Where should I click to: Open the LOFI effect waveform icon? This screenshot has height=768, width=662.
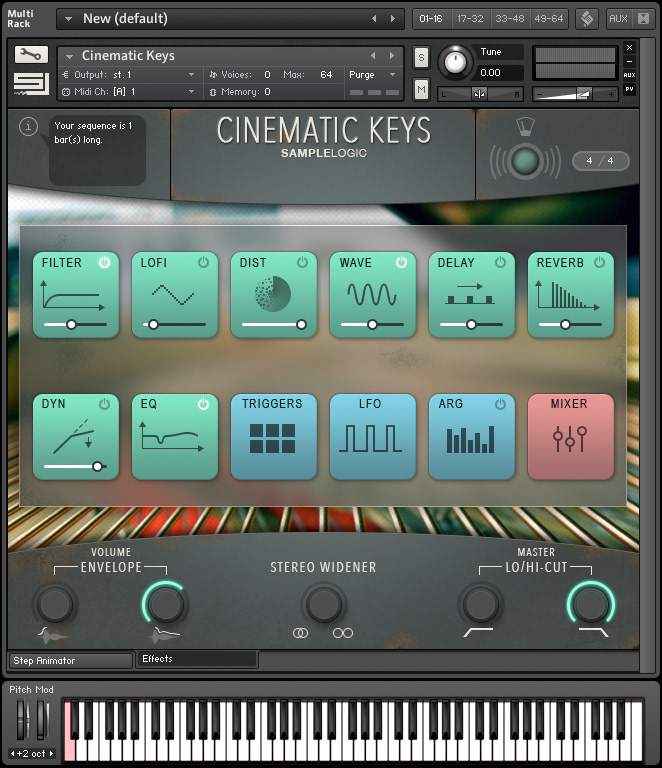point(173,295)
